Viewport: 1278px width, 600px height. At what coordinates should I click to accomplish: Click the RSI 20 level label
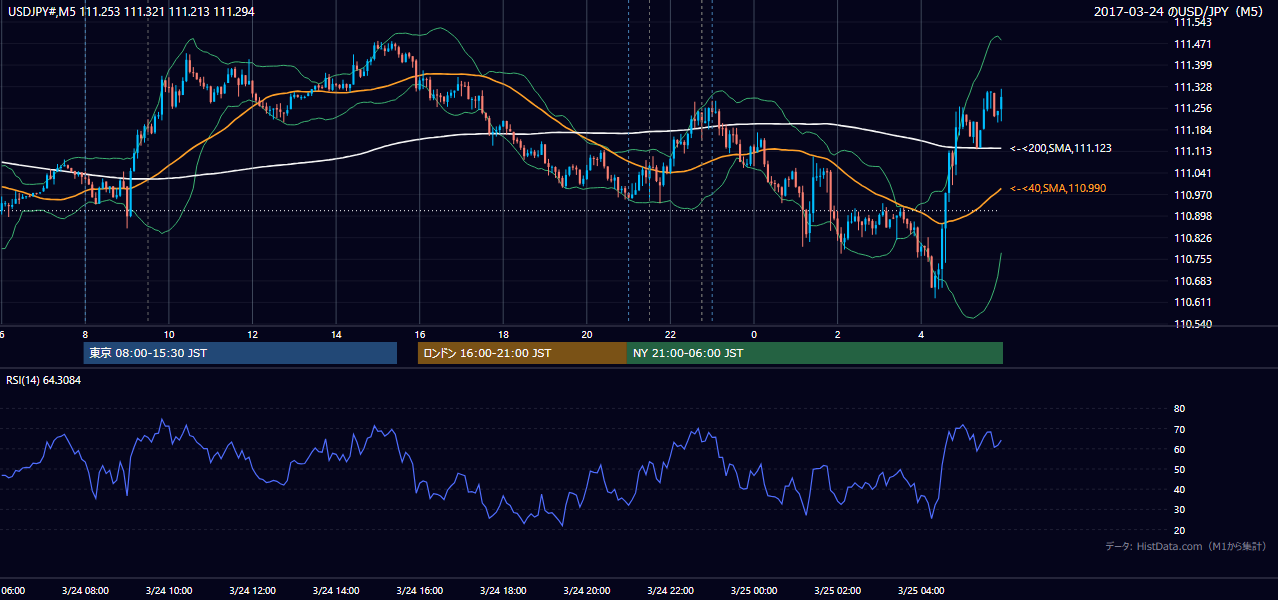point(1180,530)
